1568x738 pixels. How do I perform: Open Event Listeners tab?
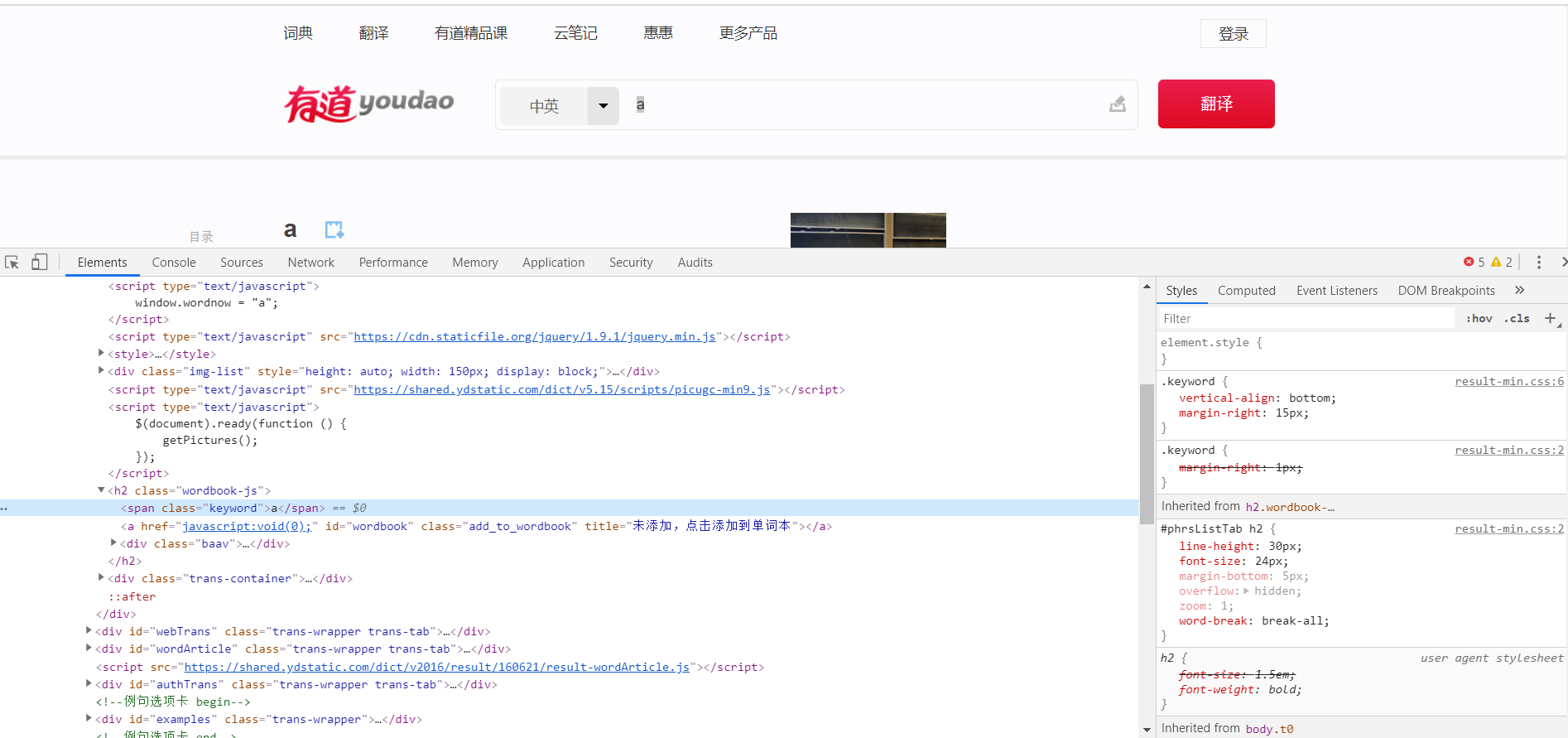(x=1337, y=291)
